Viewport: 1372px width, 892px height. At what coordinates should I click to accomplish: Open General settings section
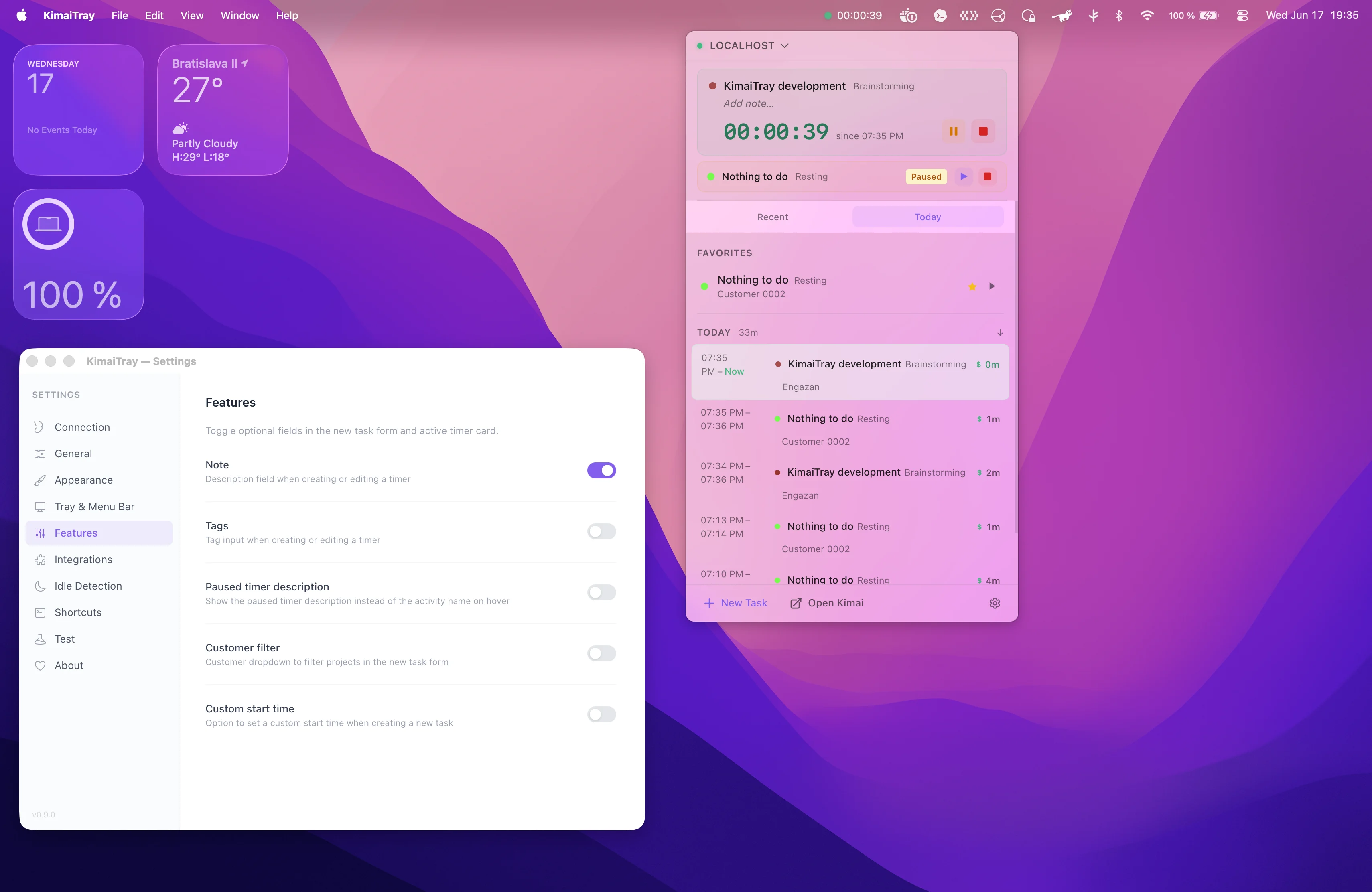click(99, 454)
